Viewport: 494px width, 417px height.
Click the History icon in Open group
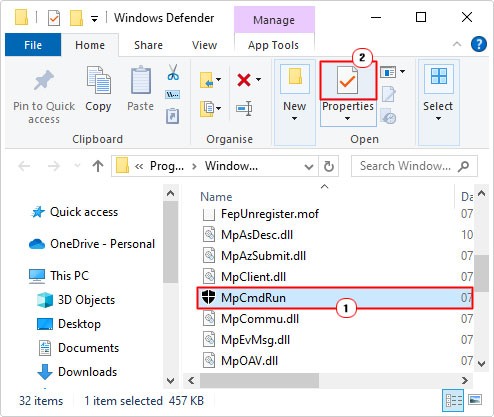[x=388, y=116]
